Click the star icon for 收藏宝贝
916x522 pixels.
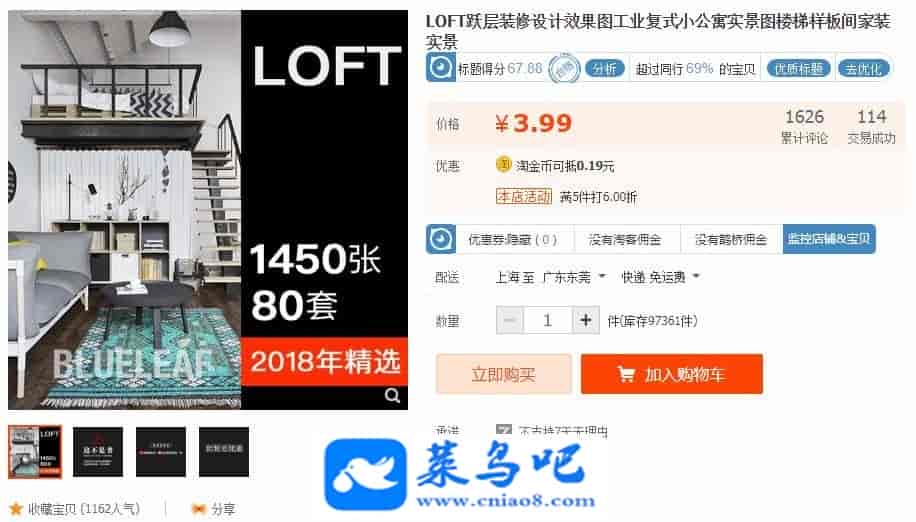click(16, 509)
